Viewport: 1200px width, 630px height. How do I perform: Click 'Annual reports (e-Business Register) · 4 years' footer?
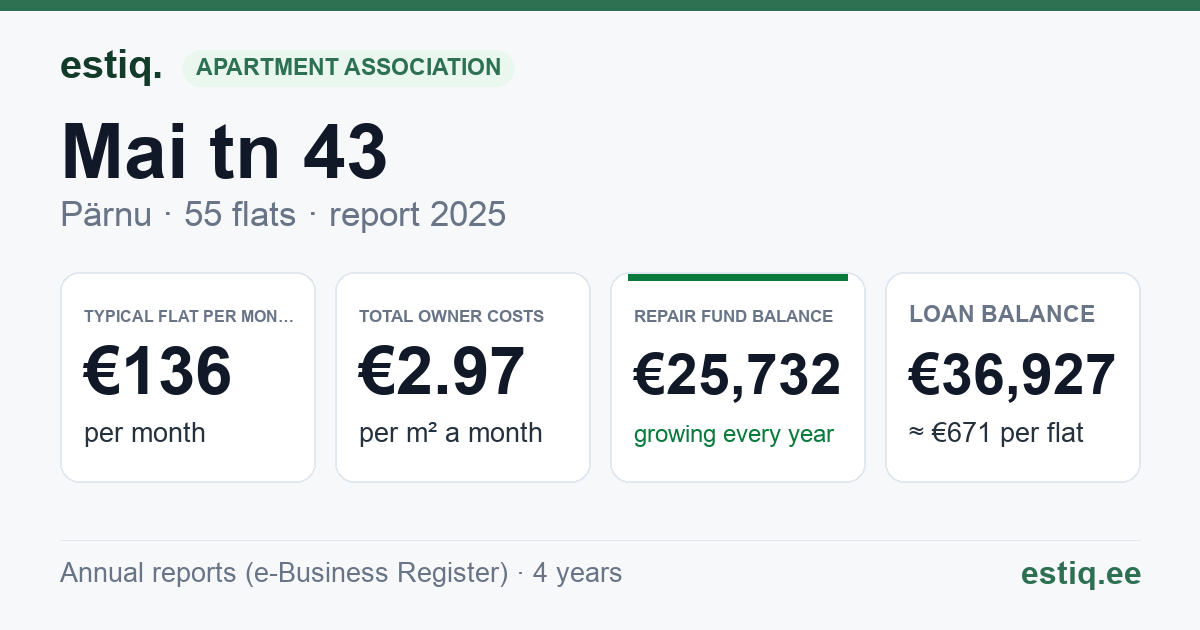(x=341, y=573)
